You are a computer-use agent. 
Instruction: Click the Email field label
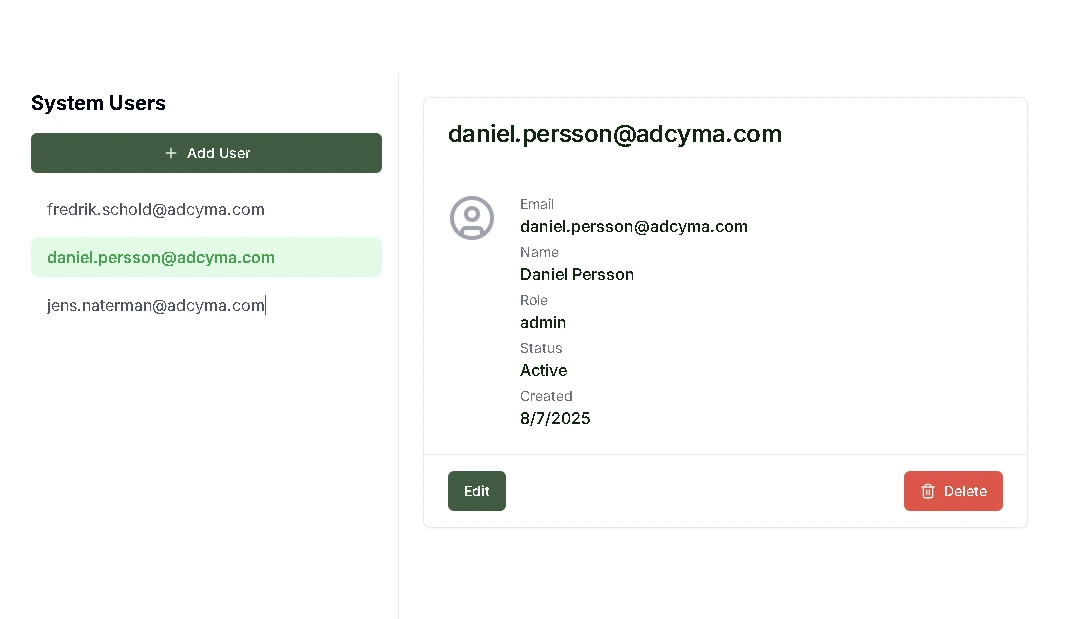(537, 204)
